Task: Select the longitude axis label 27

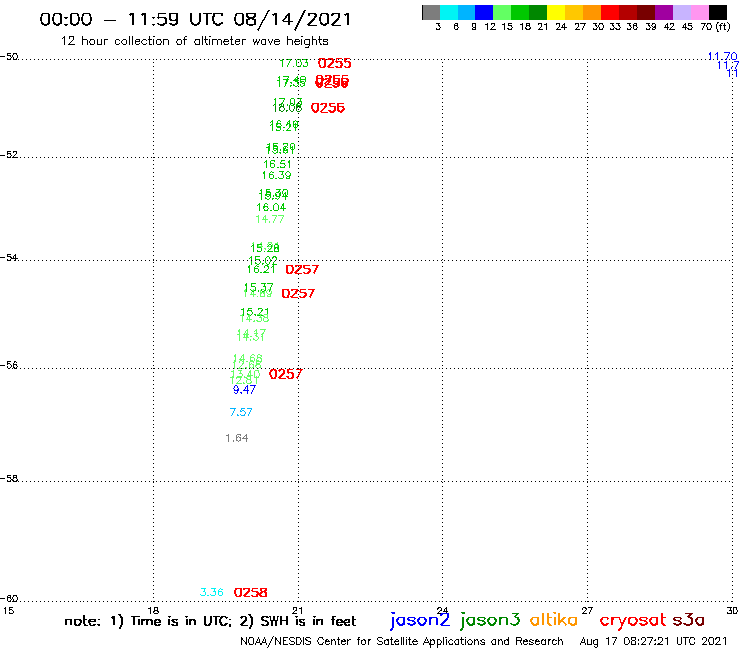Action: coord(587,610)
